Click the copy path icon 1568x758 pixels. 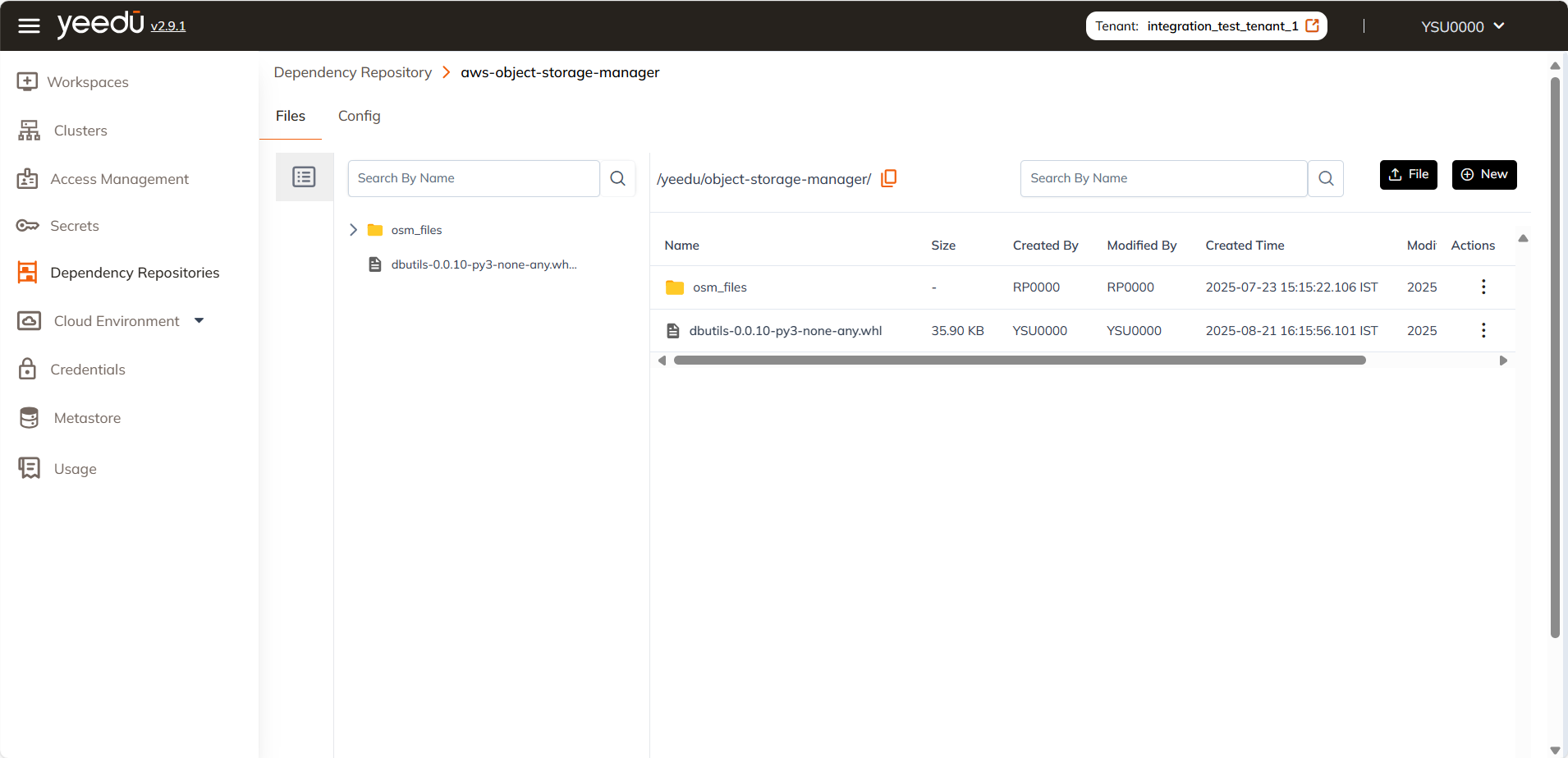click(x=888, y=178)
